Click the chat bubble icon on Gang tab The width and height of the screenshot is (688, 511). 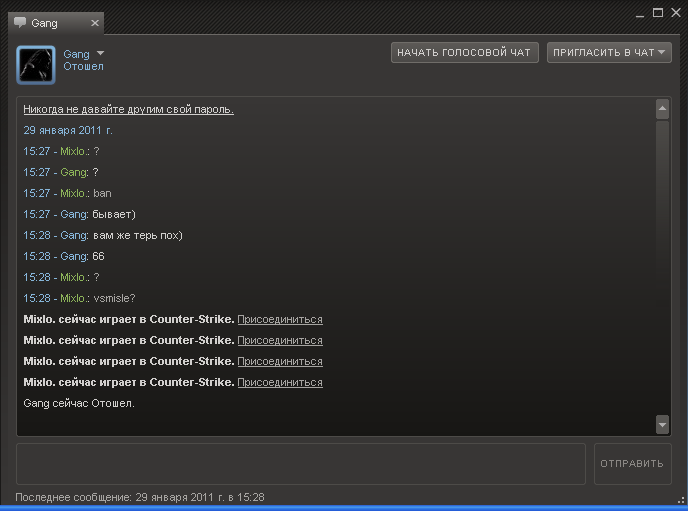pyautogui.click(x=20, y=23)
